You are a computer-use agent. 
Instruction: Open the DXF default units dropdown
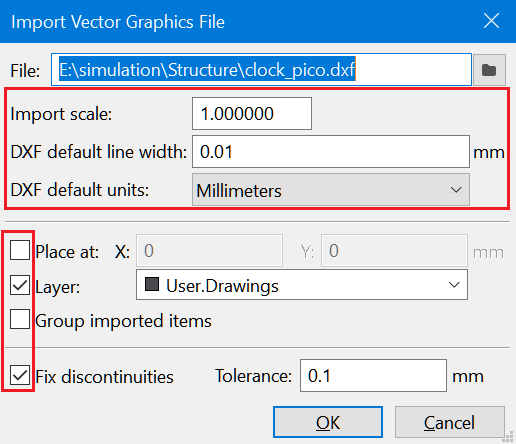(x=331, y=190)
